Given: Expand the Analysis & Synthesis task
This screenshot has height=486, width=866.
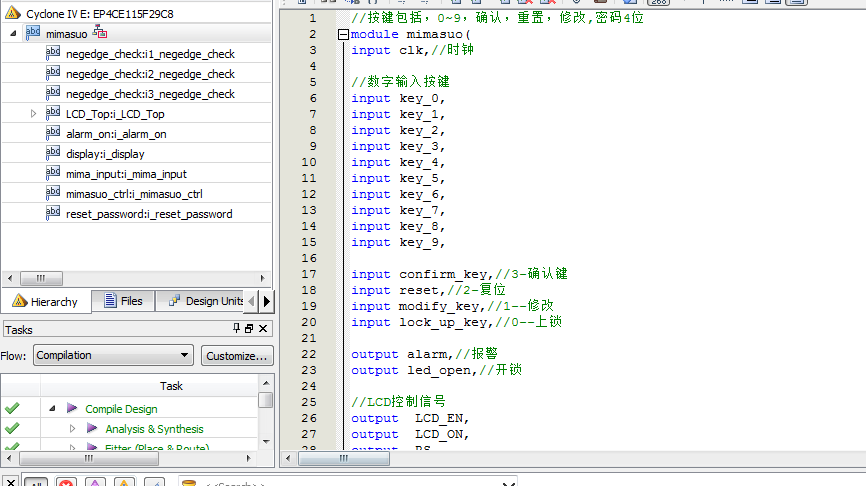Looking at the screenshot, I should [72, 428].
